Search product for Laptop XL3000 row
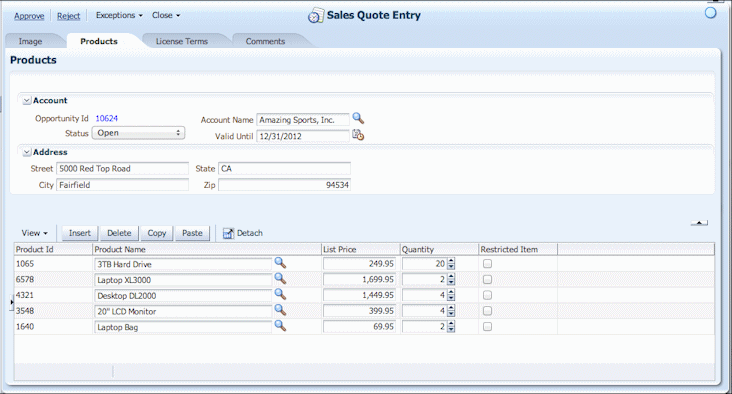The image size is (732, 394). click(280, 279)
